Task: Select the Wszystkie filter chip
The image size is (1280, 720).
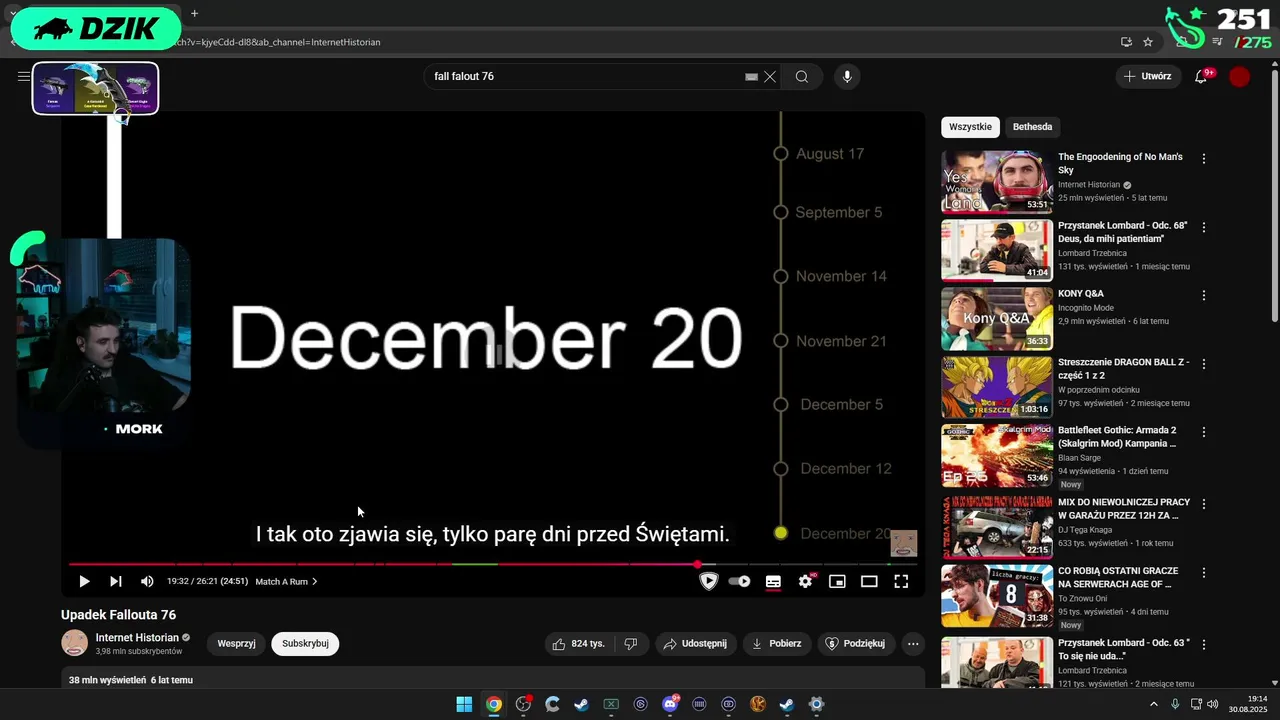Action: click(970, 126)
